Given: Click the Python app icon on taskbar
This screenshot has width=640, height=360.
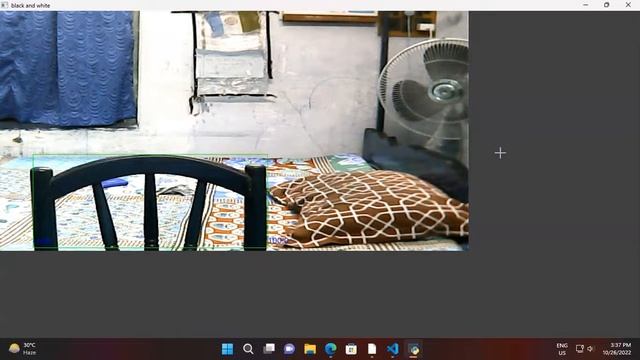Looking at the screenshot, I should click(414, 349).
